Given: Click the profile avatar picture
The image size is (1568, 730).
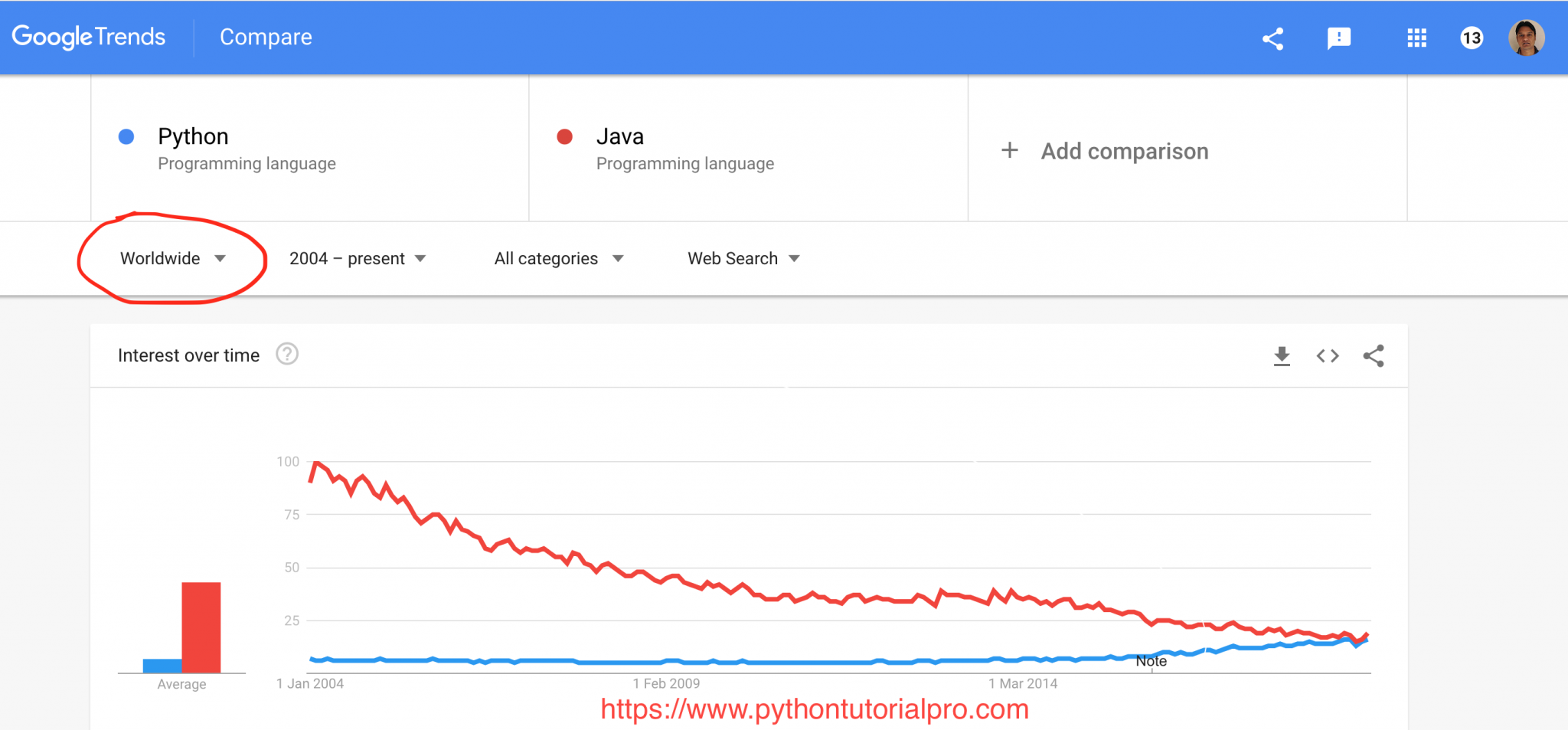Looking at the screenshot, I should pyautogui.click(x=1526, y=37).
